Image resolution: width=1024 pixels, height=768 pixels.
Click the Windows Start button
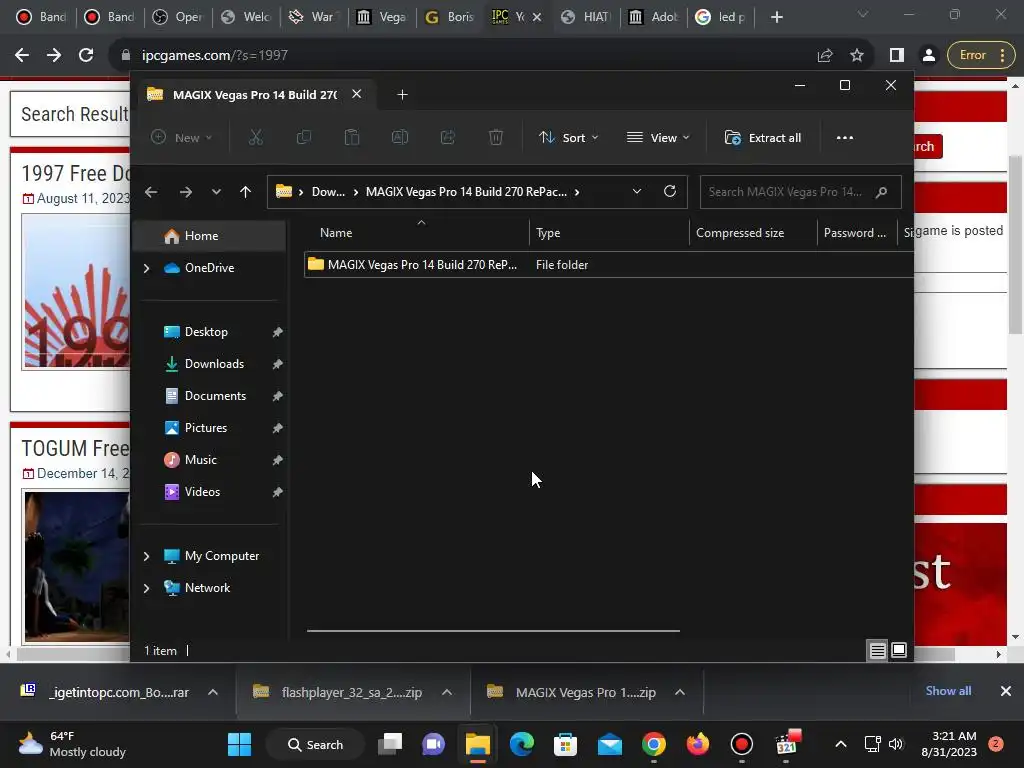239,744
